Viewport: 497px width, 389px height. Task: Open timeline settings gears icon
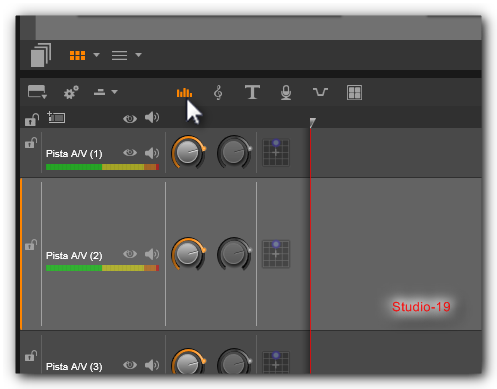pyautogui.click(x=71, y=92)
